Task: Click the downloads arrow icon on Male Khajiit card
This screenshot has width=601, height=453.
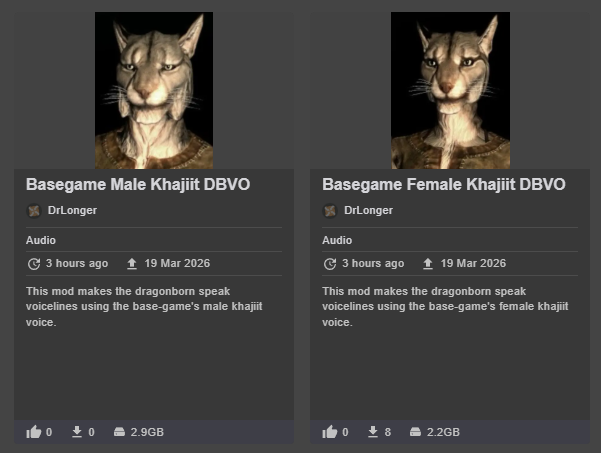Action: (77, 432)
